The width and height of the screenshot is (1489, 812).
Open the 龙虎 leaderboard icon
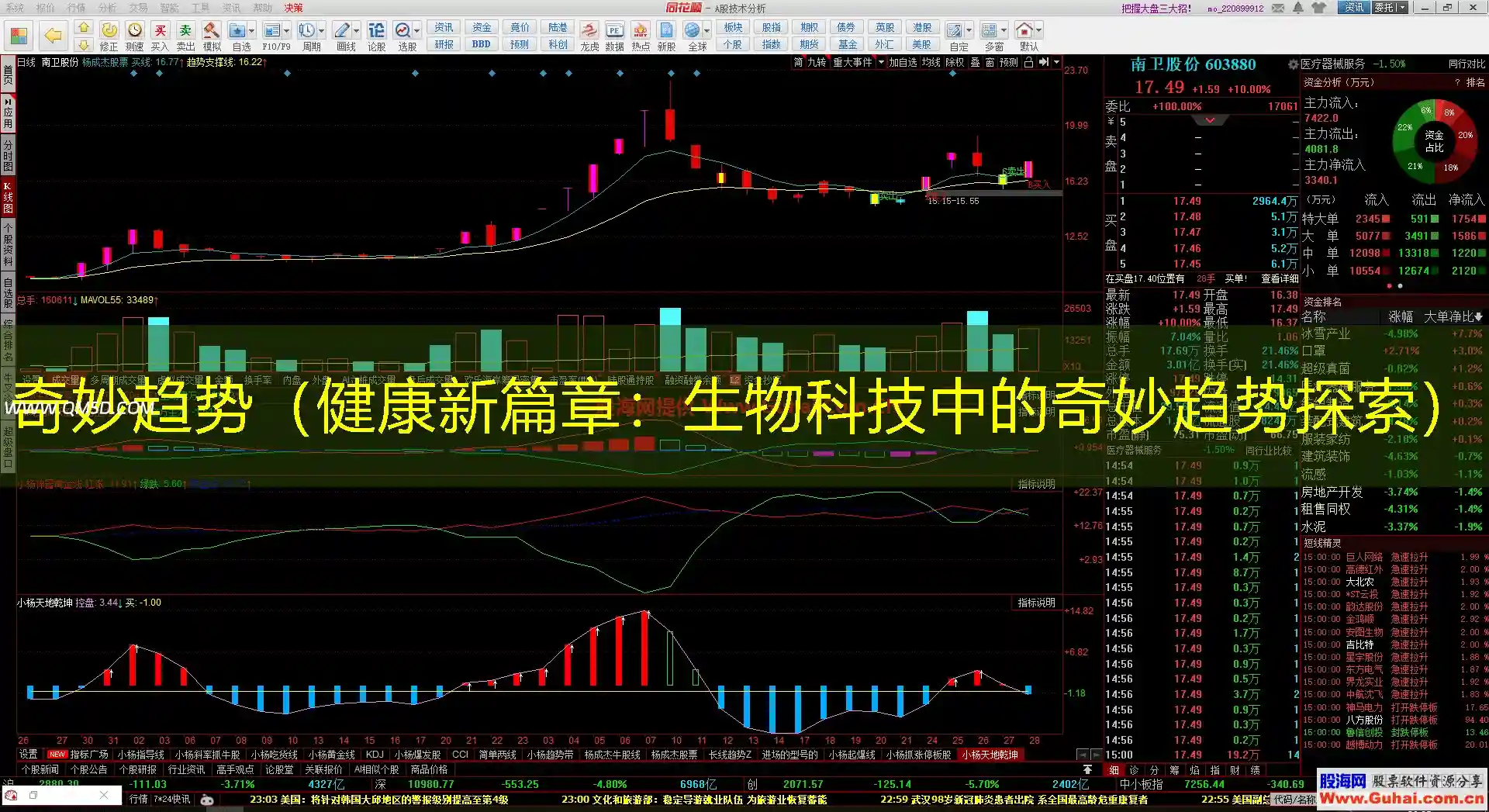(x=589, y=36)
